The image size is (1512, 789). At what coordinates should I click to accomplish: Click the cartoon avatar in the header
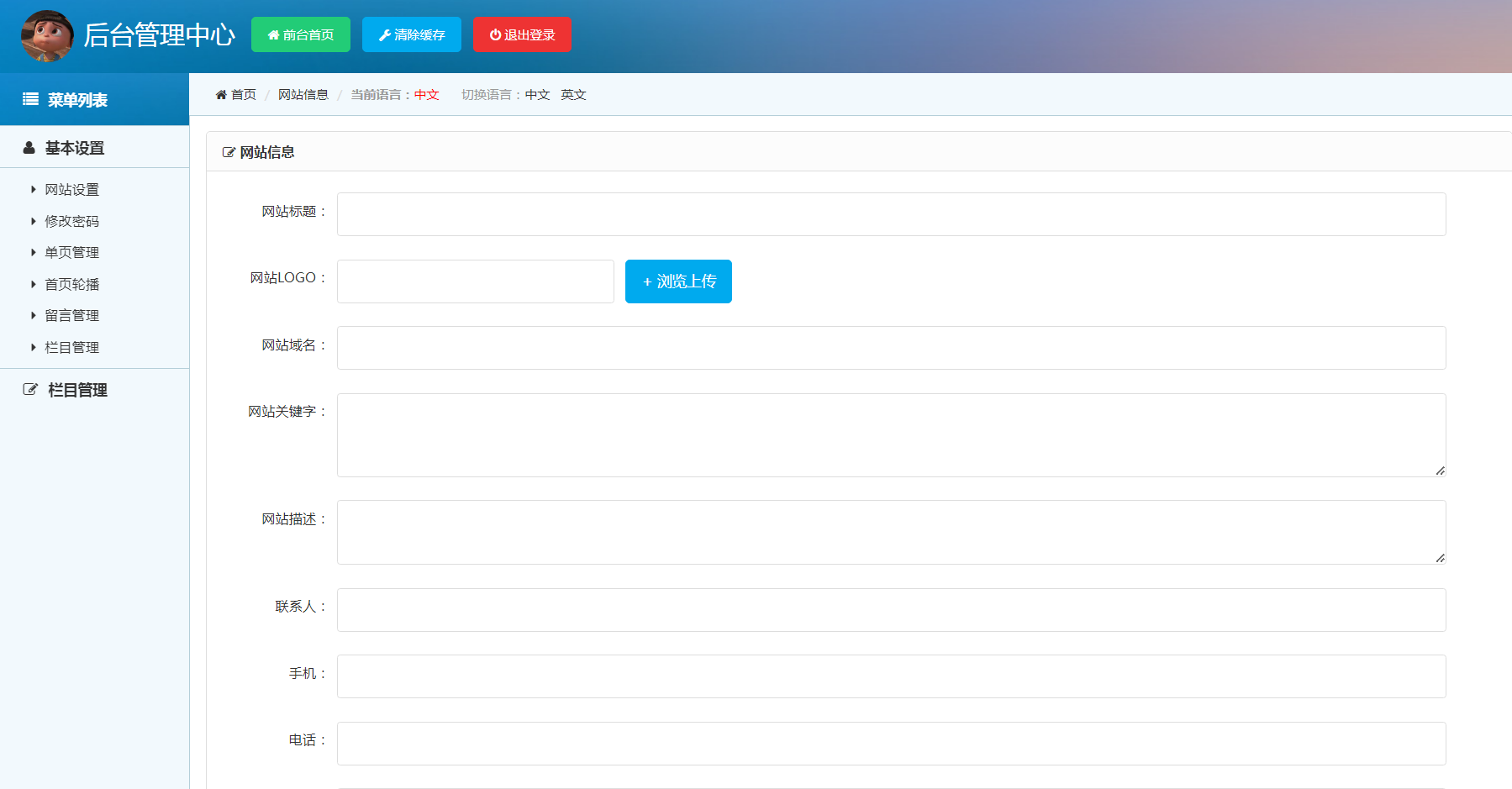(47, 36)
